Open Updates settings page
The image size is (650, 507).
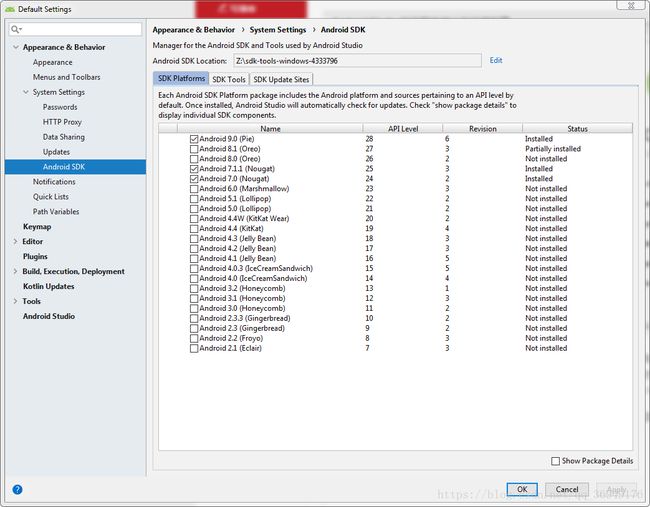[56, 152]
